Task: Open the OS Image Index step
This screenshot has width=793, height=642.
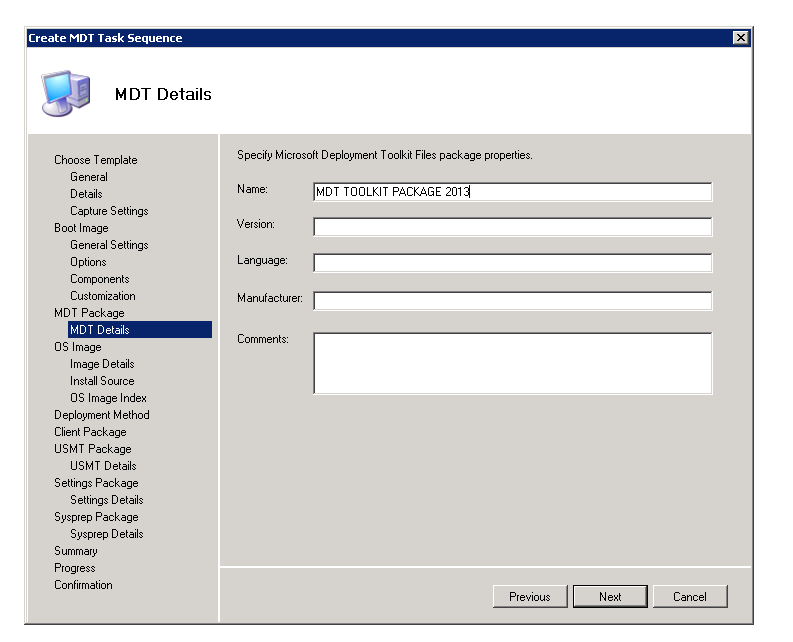Action: tap(108, 398)
